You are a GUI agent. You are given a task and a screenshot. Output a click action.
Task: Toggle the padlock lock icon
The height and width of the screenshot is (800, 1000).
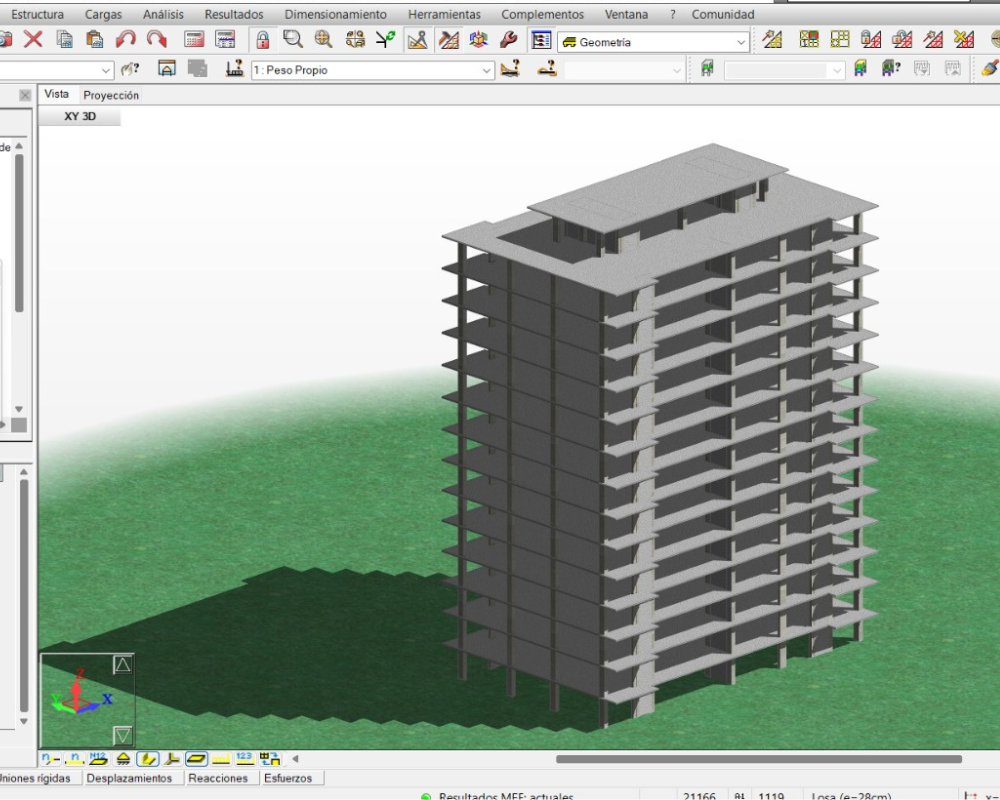[263, 40]
